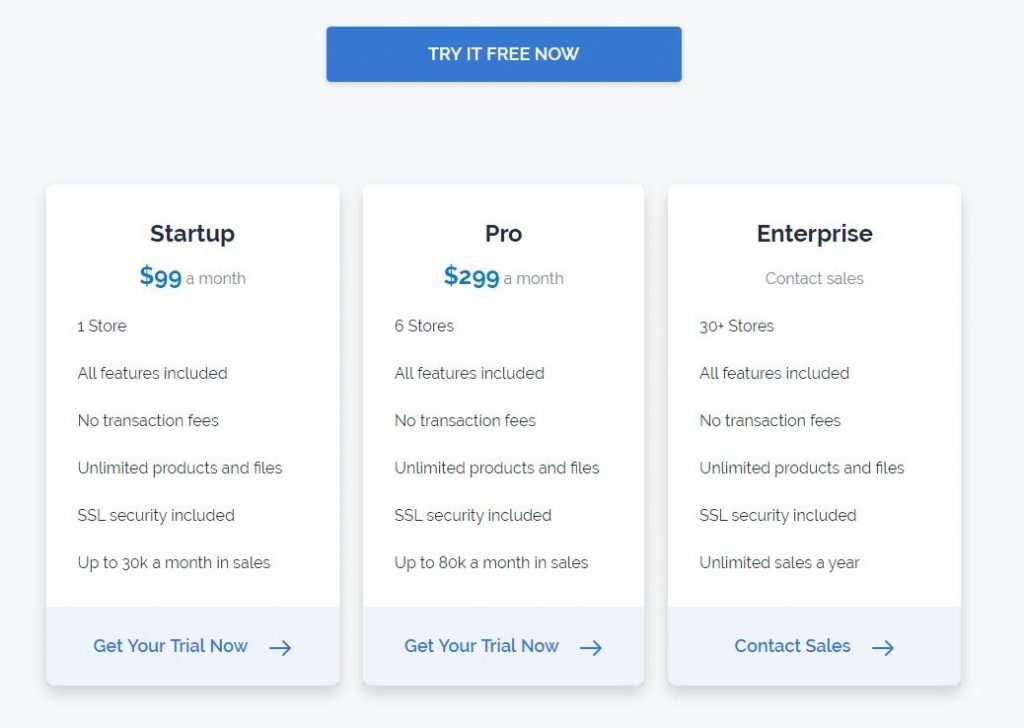Viewport: 1024px width, 728px height.
Task: Select the Startup plan heading
Action: 192,234
